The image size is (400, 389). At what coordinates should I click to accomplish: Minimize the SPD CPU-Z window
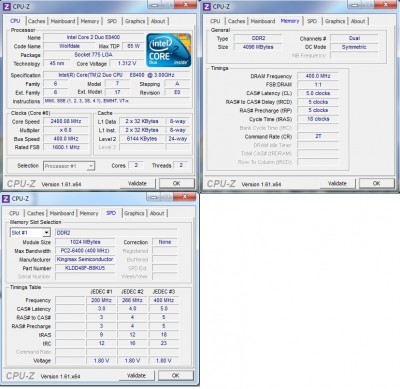[x=154, y=197]
